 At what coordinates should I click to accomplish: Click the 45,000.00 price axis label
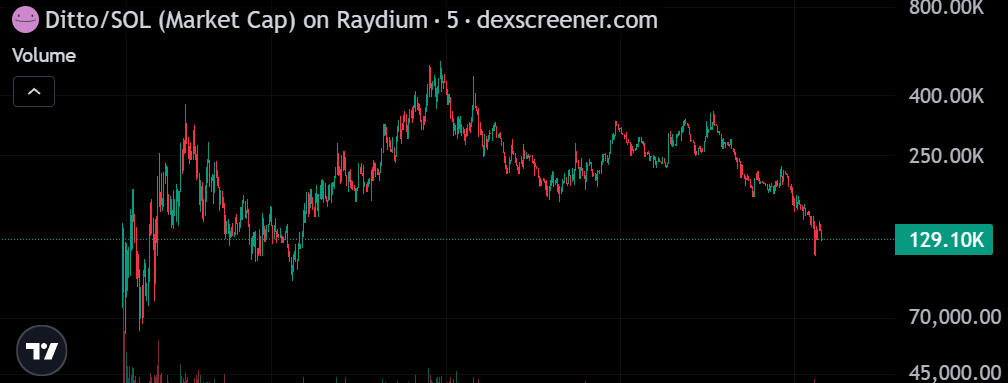pos(955,373)
